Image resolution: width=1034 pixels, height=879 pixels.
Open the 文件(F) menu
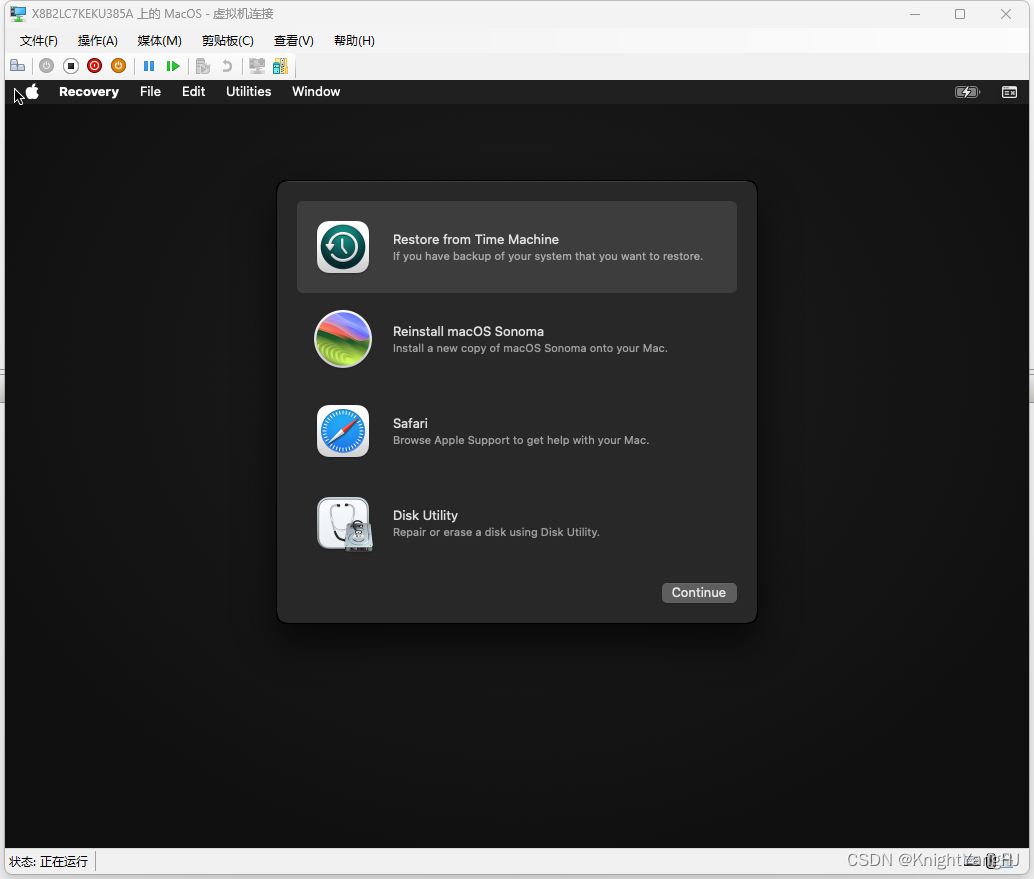click(38, 41)
